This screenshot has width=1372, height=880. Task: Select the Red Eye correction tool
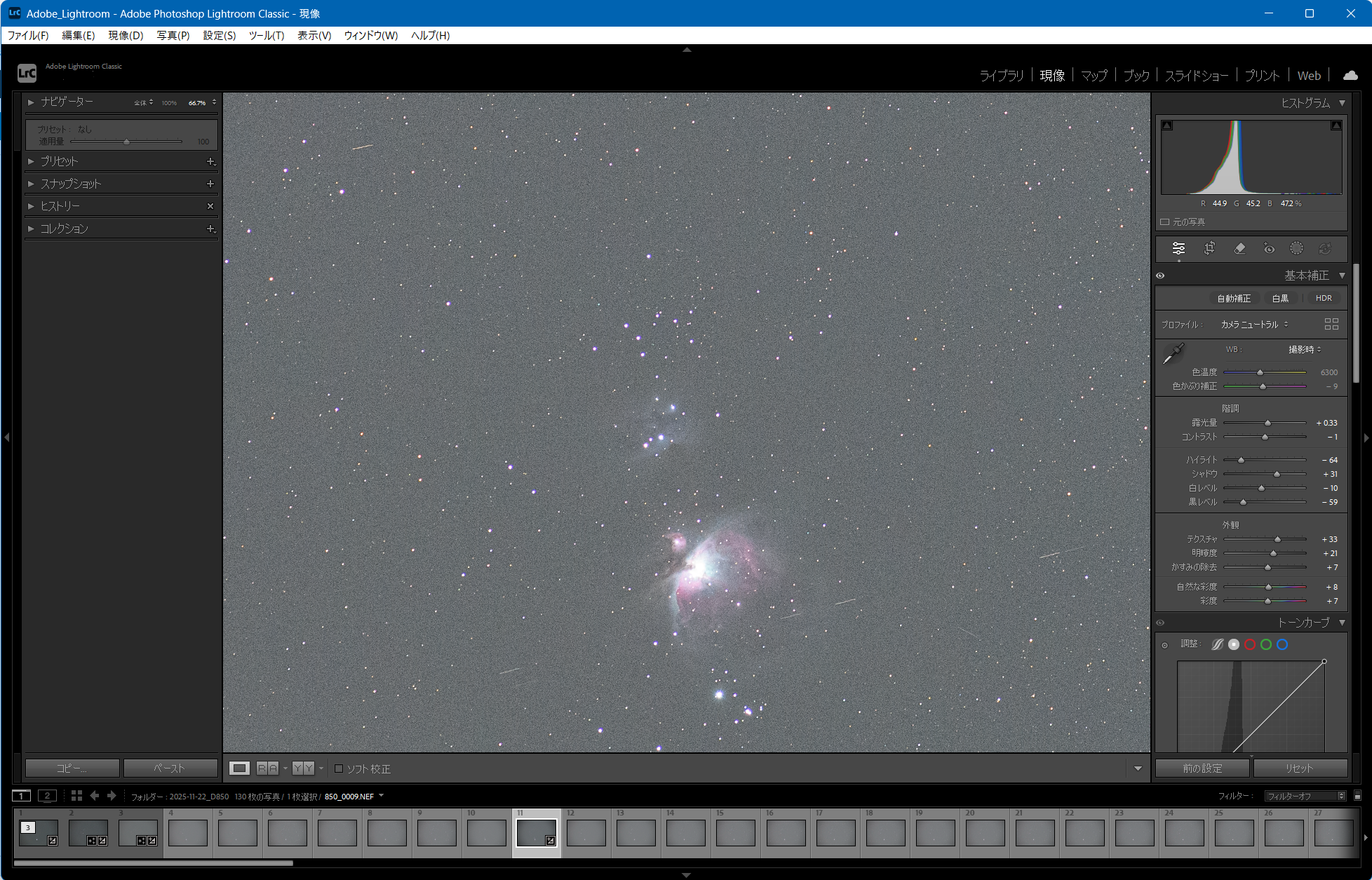[1269, 248]
